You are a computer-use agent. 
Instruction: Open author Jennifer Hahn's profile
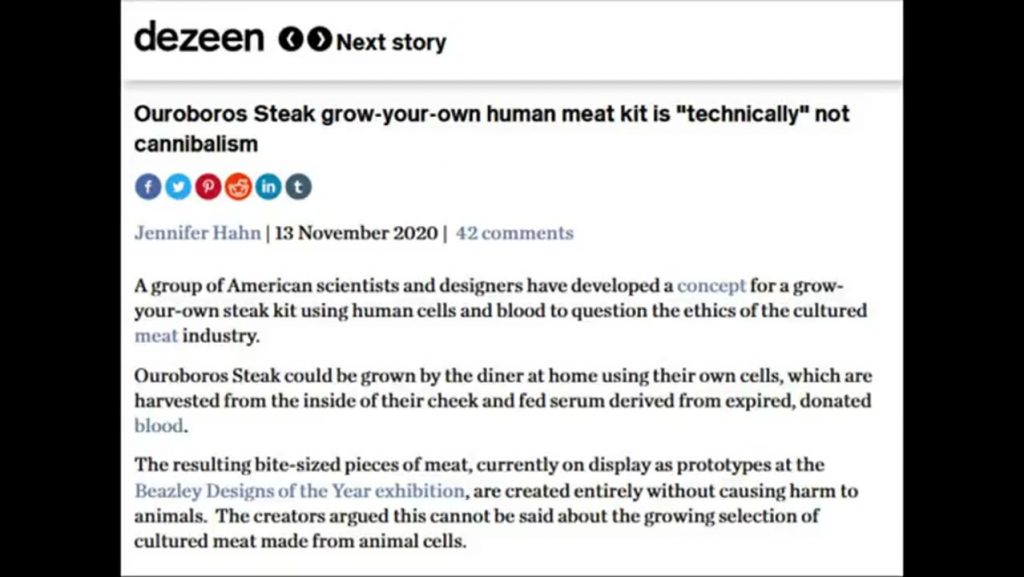pos(197,232)
